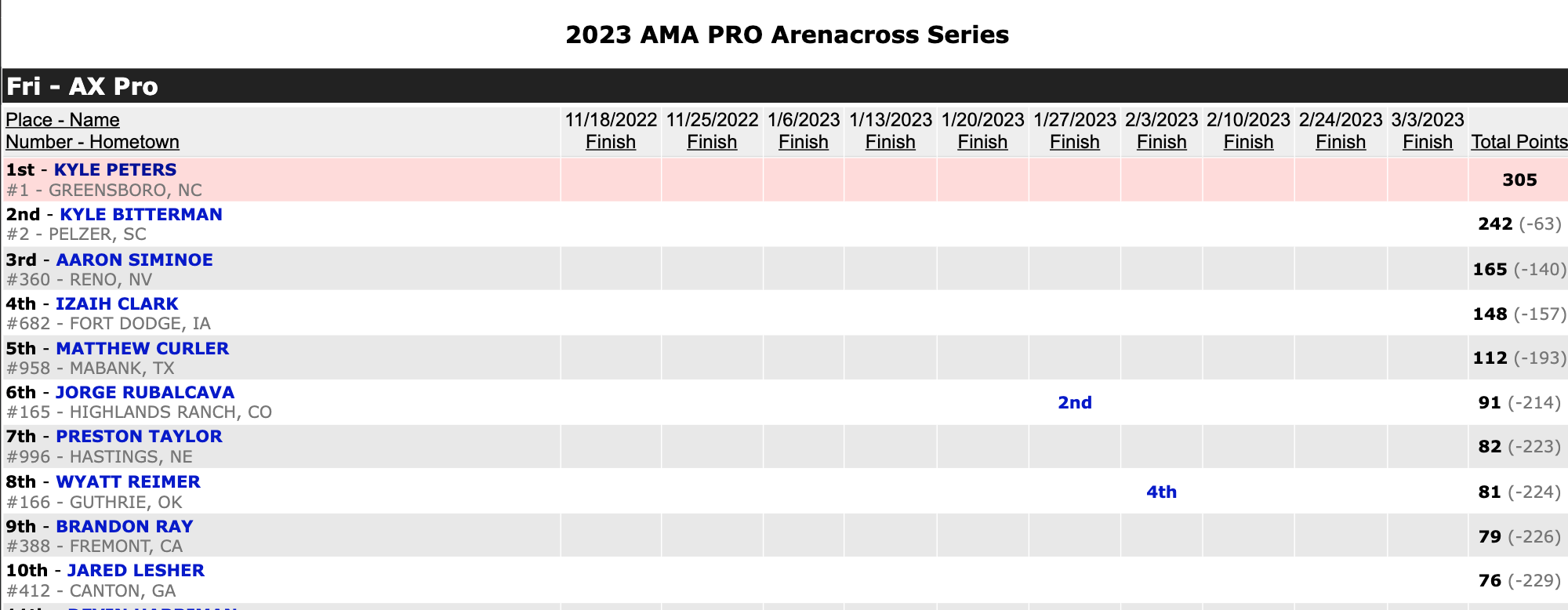Click Wyatt Reimer name link
The width and height of the screenshot is (1568, 610).
click(x=128, y=482)
